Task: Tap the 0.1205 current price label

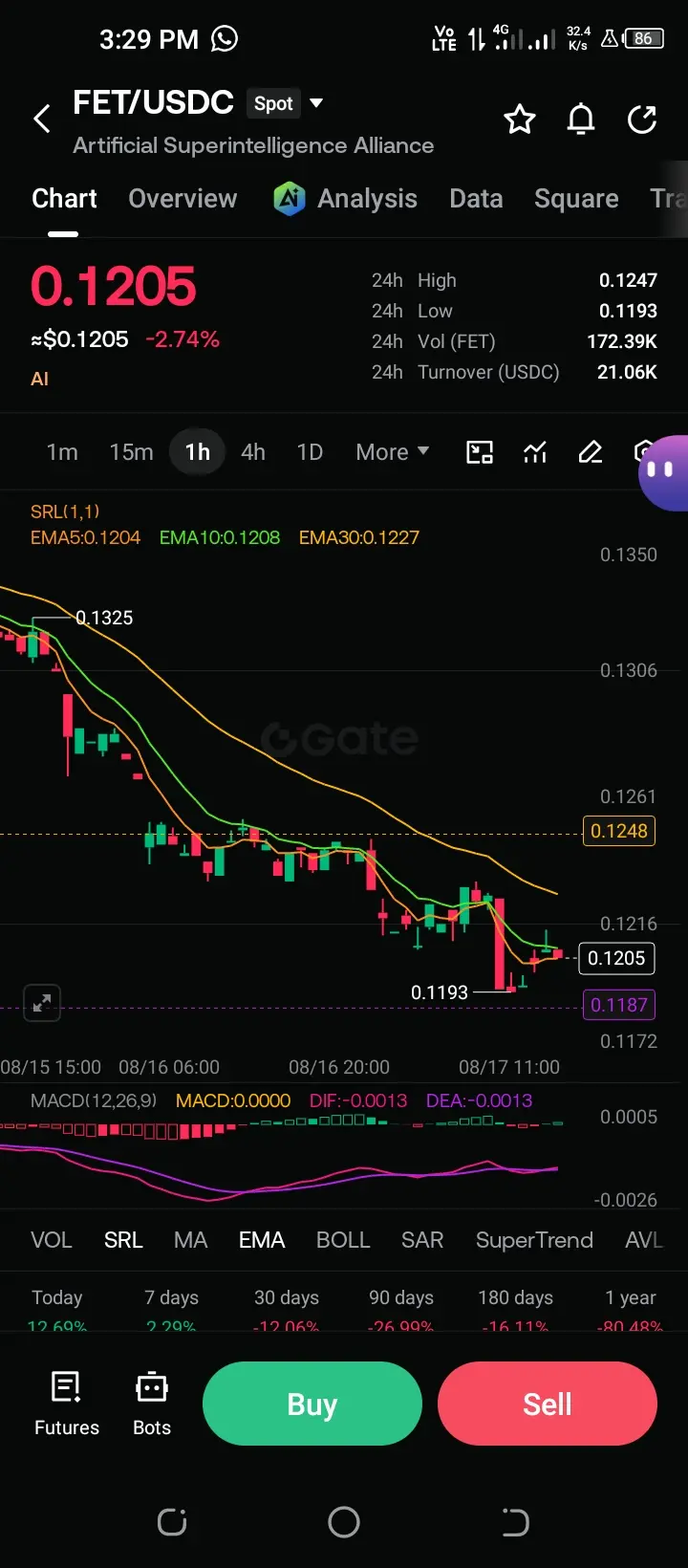Action: 616,958
